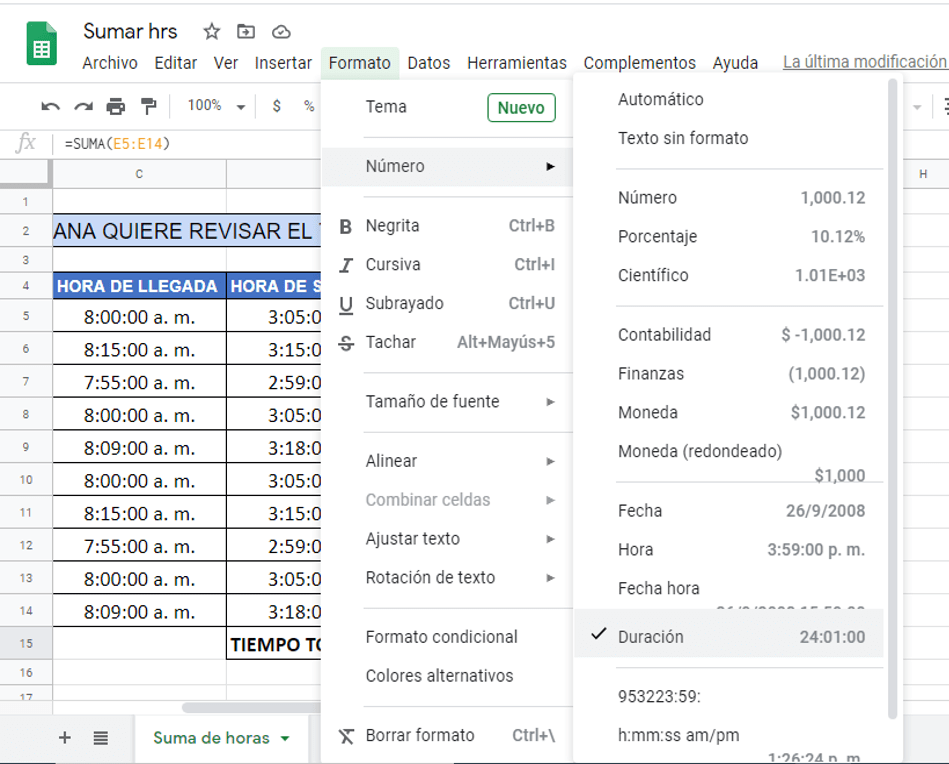Image resolution: width=949 pixels, height=764 pixels.
Task: Open the zoom 100% dropdown
Action: pos(216,106)
